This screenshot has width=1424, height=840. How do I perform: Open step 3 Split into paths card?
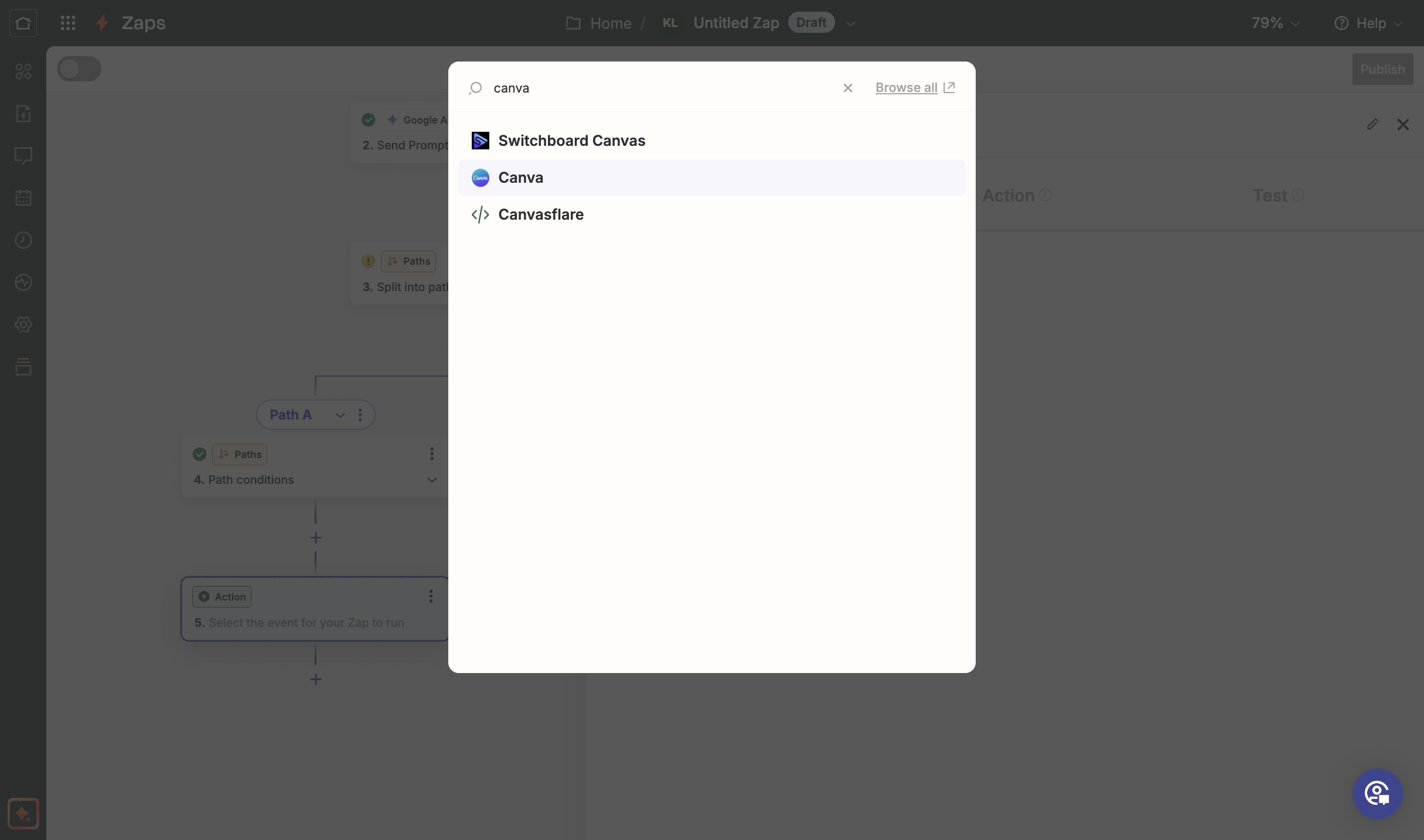[400, 274]
